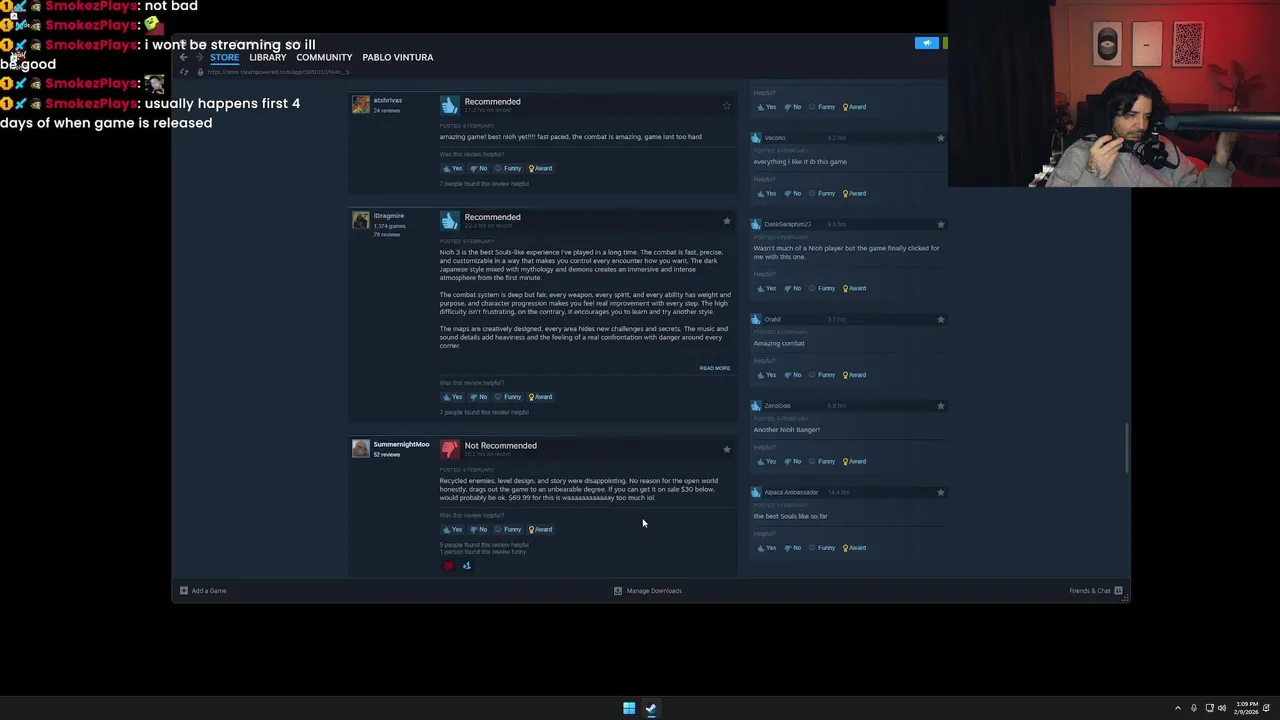Viewport: 1280px width, 720px height.
Task: Click thumbs-up icon beside ZenoGas name
Action: [756, 406]
